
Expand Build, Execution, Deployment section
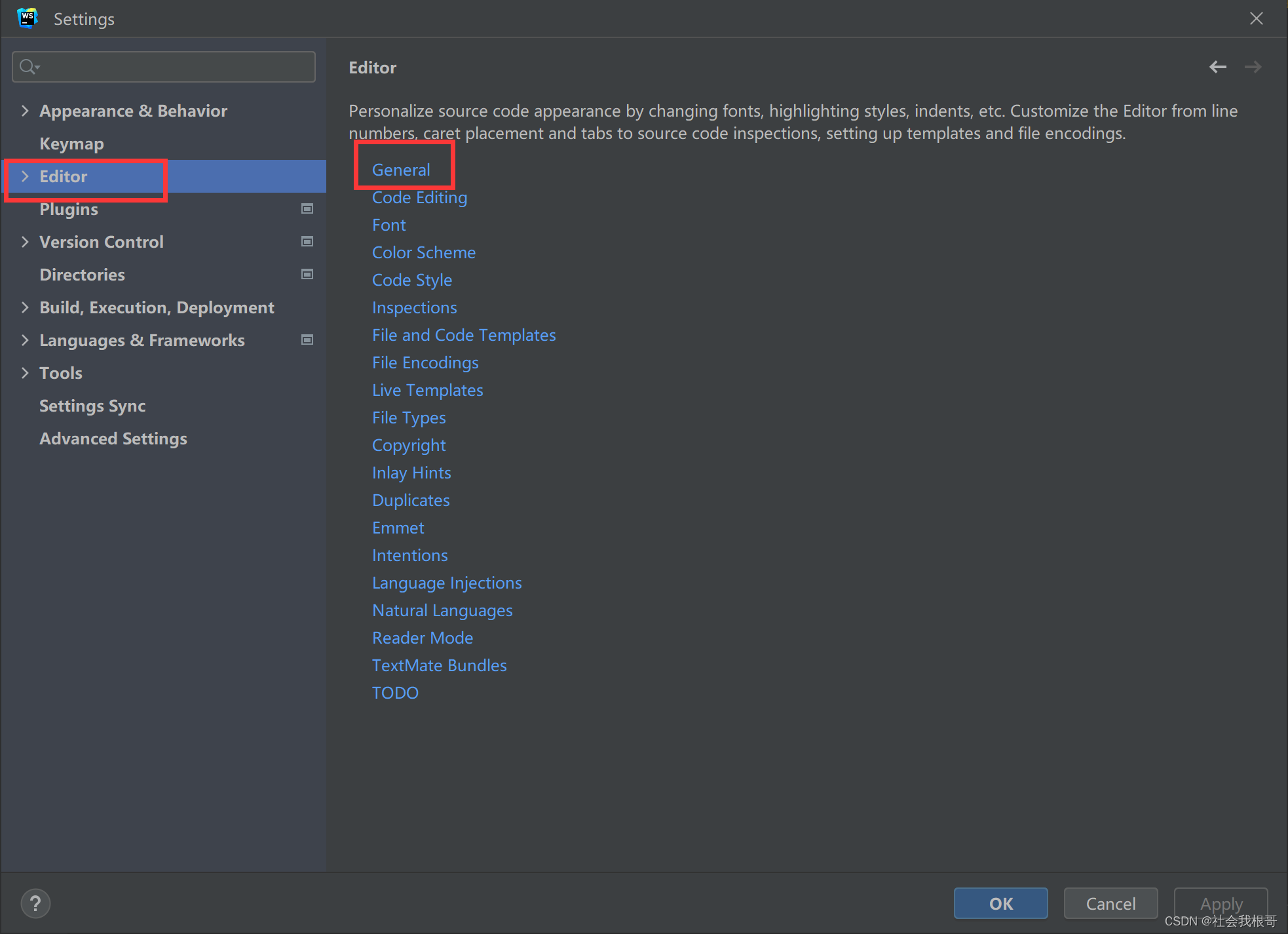pos(25,307)
